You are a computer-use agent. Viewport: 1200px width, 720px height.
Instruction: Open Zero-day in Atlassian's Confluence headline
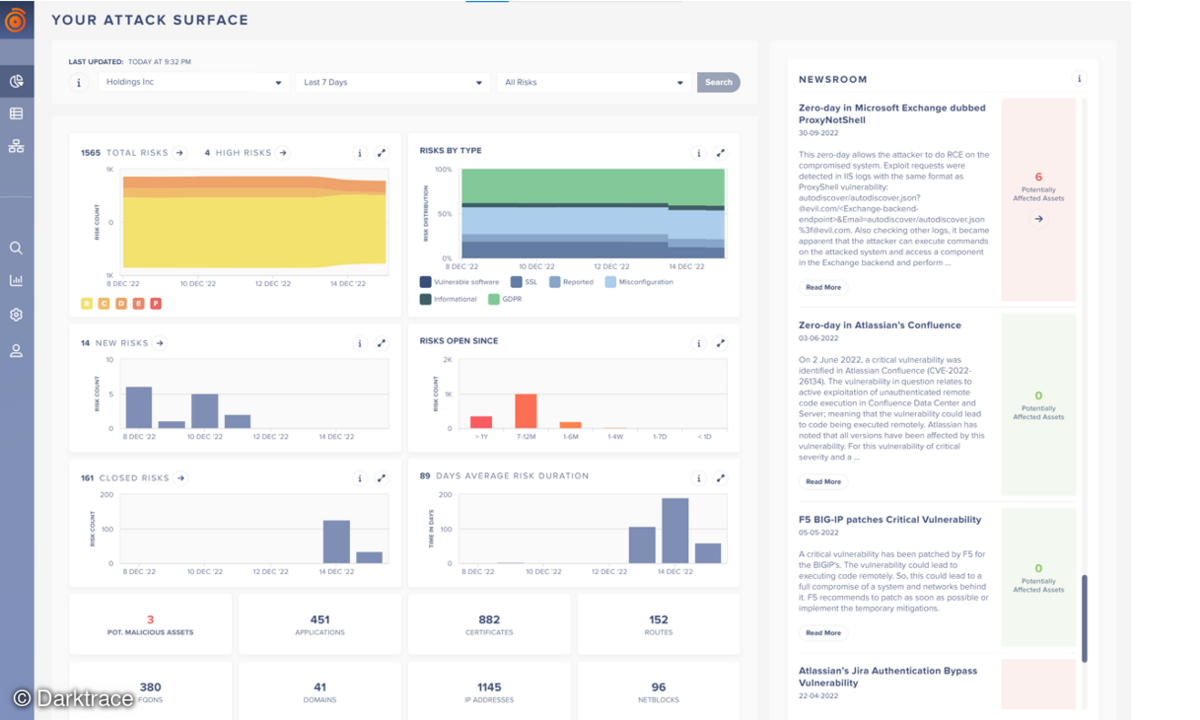click(880, 325)
